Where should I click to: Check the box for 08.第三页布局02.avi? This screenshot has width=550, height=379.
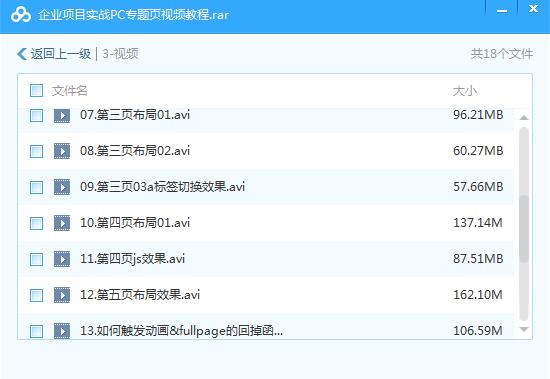point(36,152)
